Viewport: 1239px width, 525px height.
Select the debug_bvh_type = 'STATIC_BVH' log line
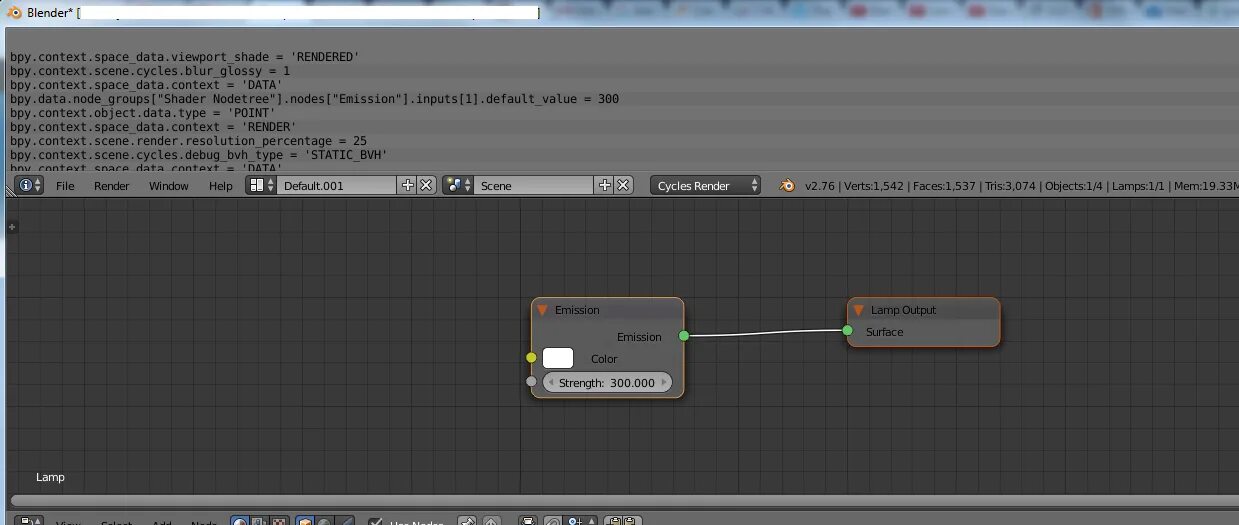[x=199, y=155]
